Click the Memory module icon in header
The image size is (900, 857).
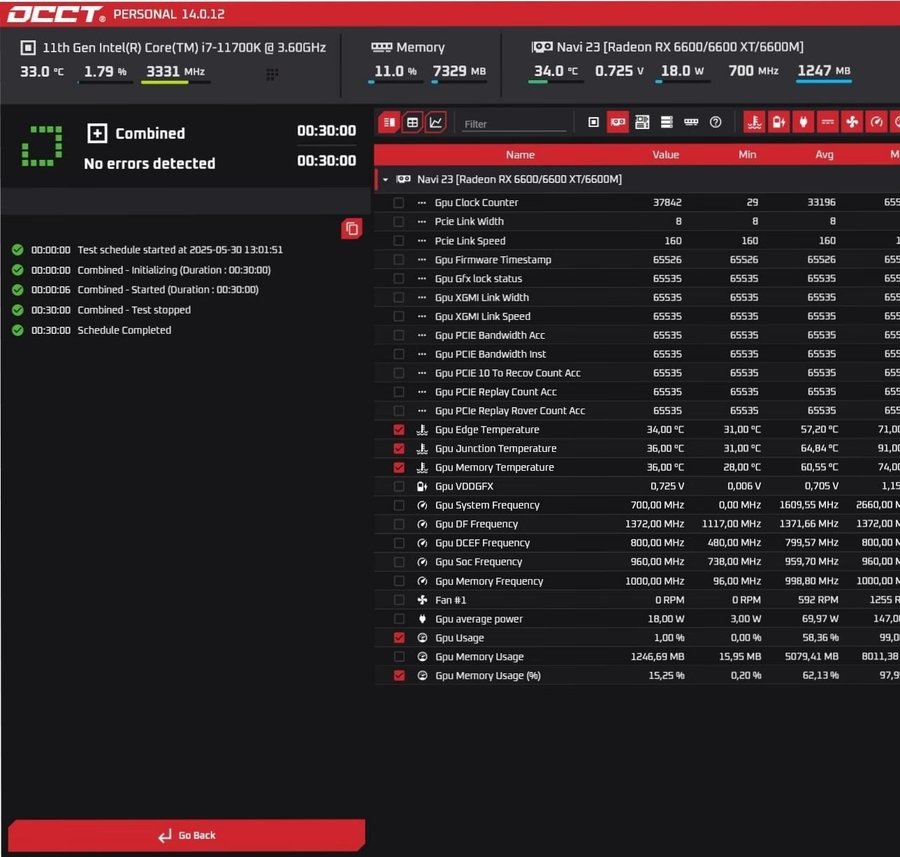click(381, 47)
